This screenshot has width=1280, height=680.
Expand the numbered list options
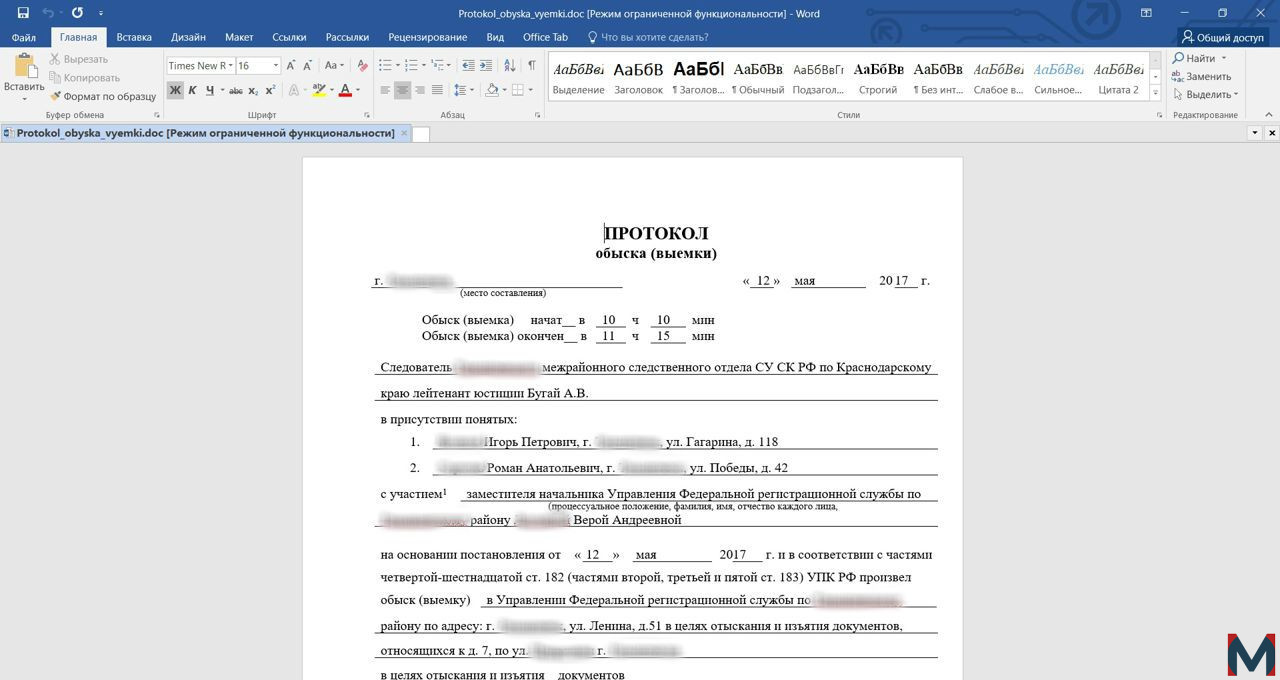[423, 66]
